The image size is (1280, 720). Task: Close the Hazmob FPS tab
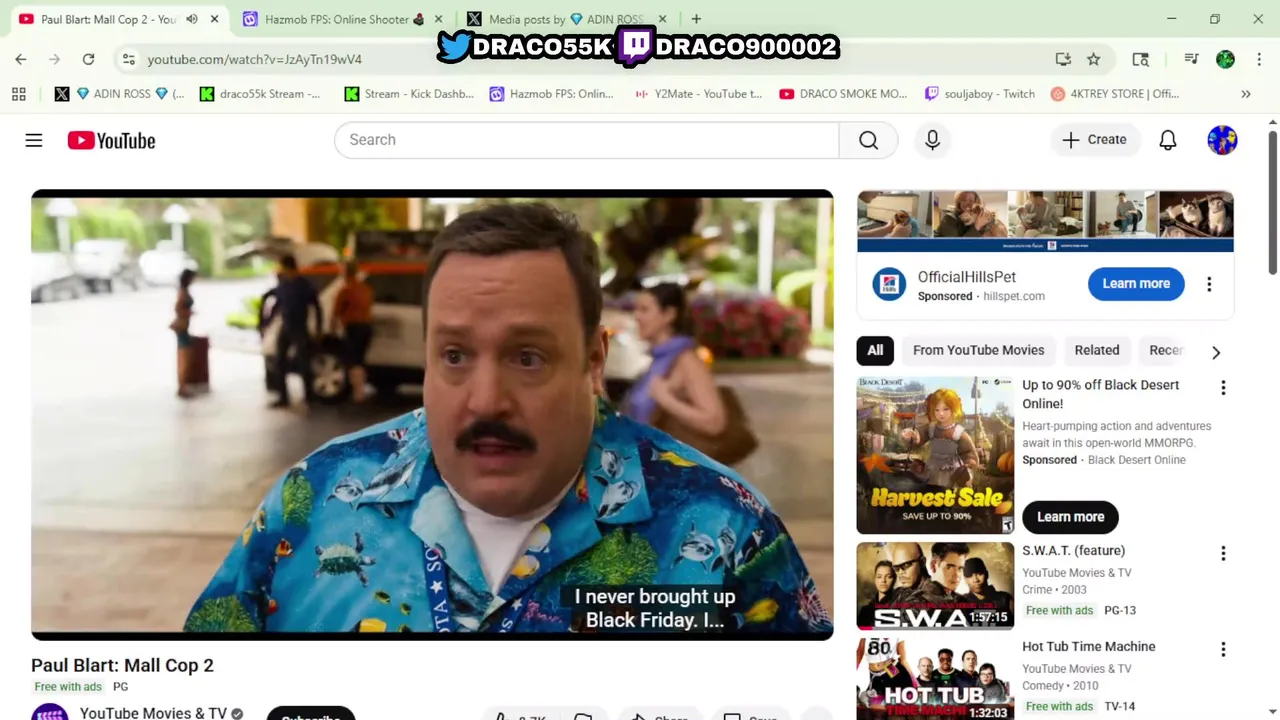click(437, 19)
